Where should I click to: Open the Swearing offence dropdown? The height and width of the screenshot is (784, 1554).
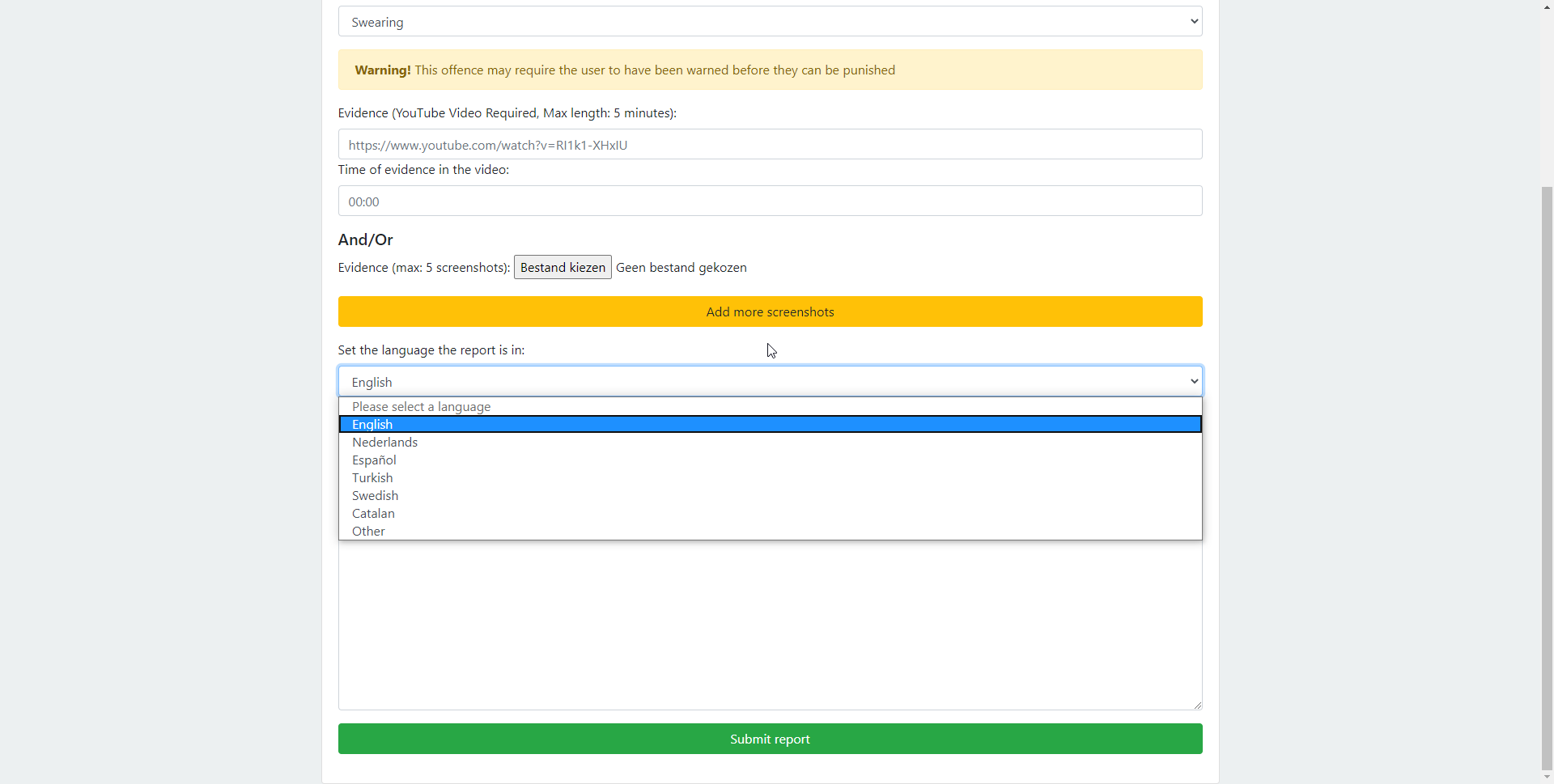(x=770, y=22)
